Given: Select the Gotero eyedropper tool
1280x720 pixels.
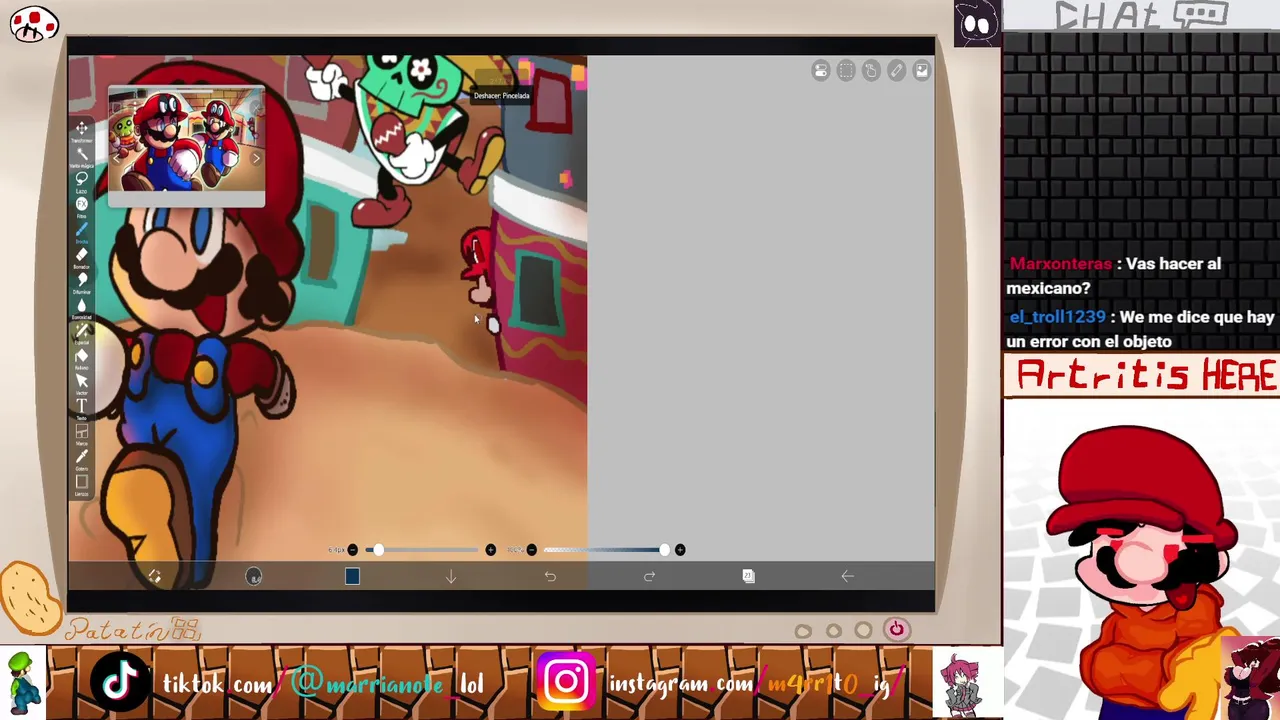Looking at the screenshot, I should pos(82,457).
